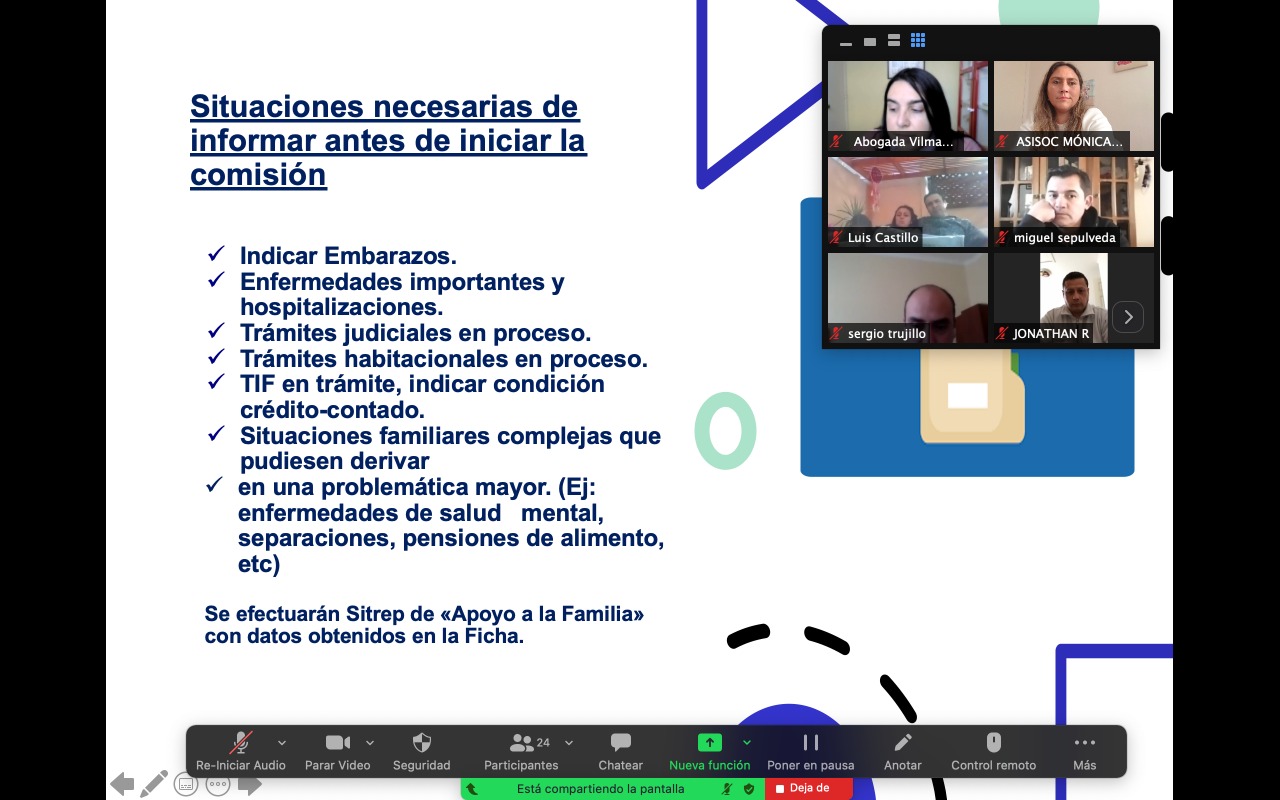The height and width of the screenshot is (800, 1280).
Task: Toggle slideshow subtitles icon
Action: coord(186,784)
